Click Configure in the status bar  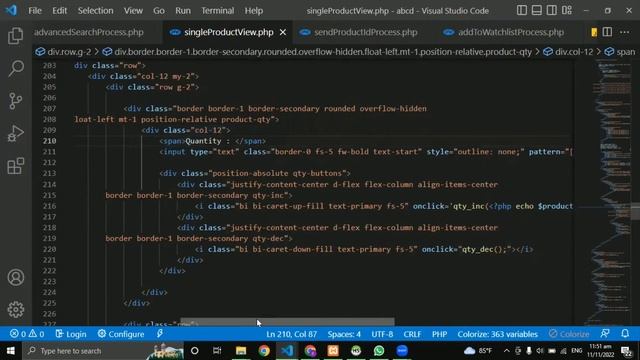pyautogui.click(x=121, y=334)
